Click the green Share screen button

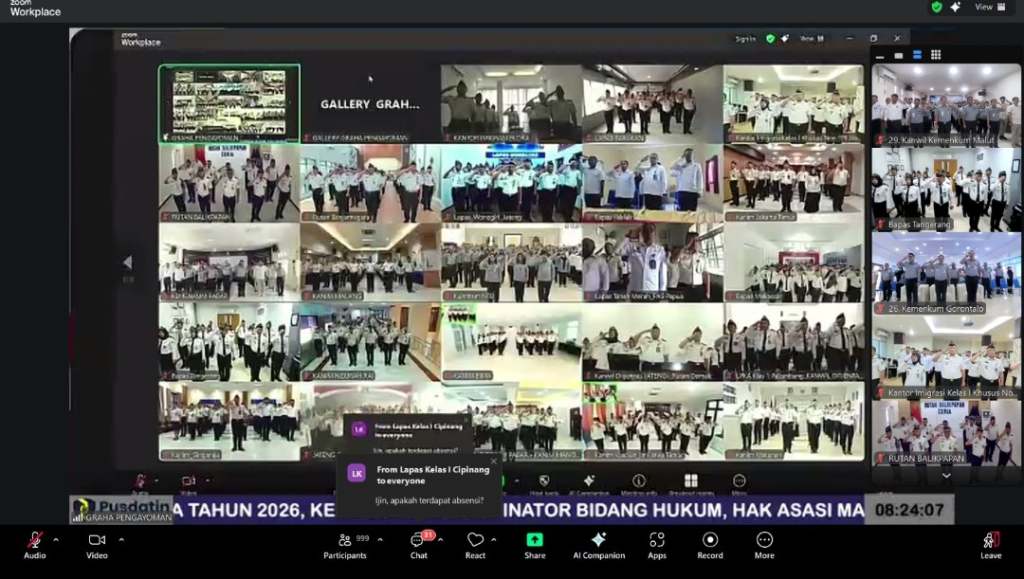[x=535, y=541]
